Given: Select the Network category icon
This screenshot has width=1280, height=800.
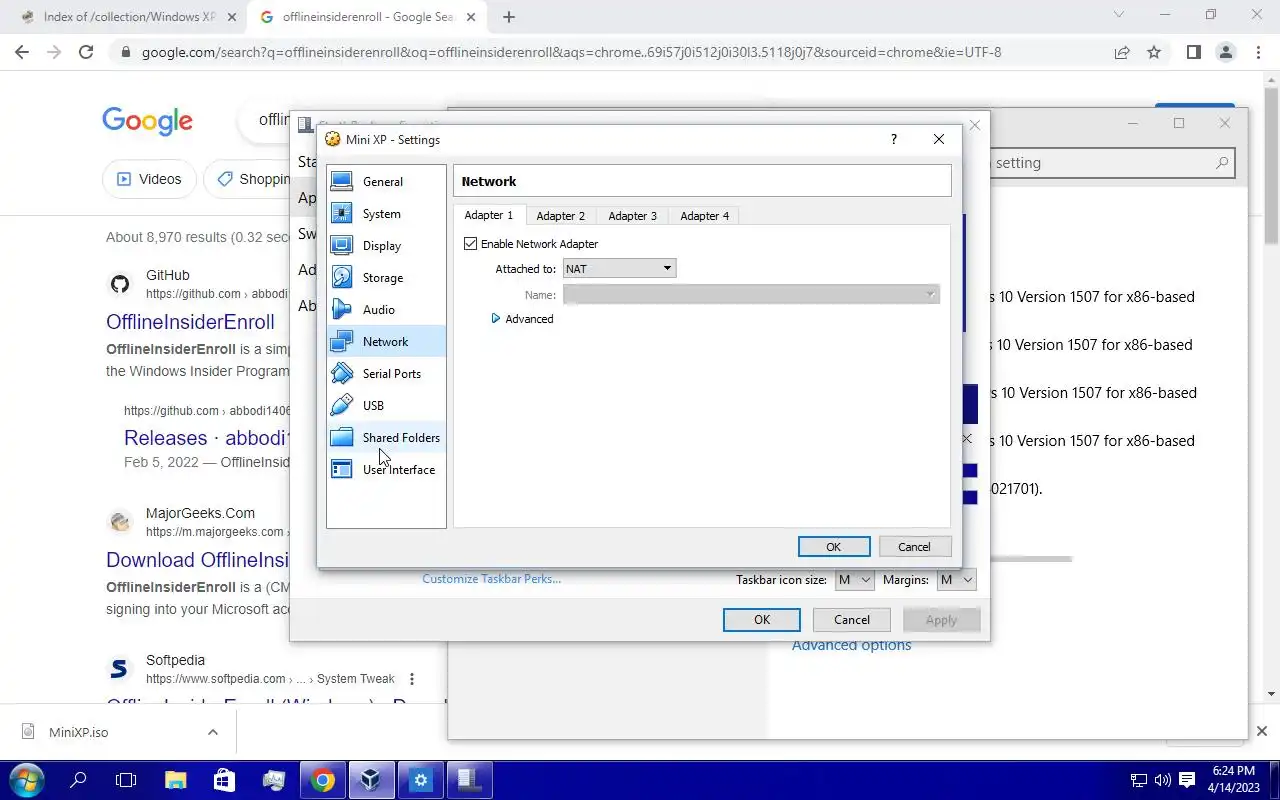Looking at the screenshot, I should pyautogui.click(x=342, y=342).
